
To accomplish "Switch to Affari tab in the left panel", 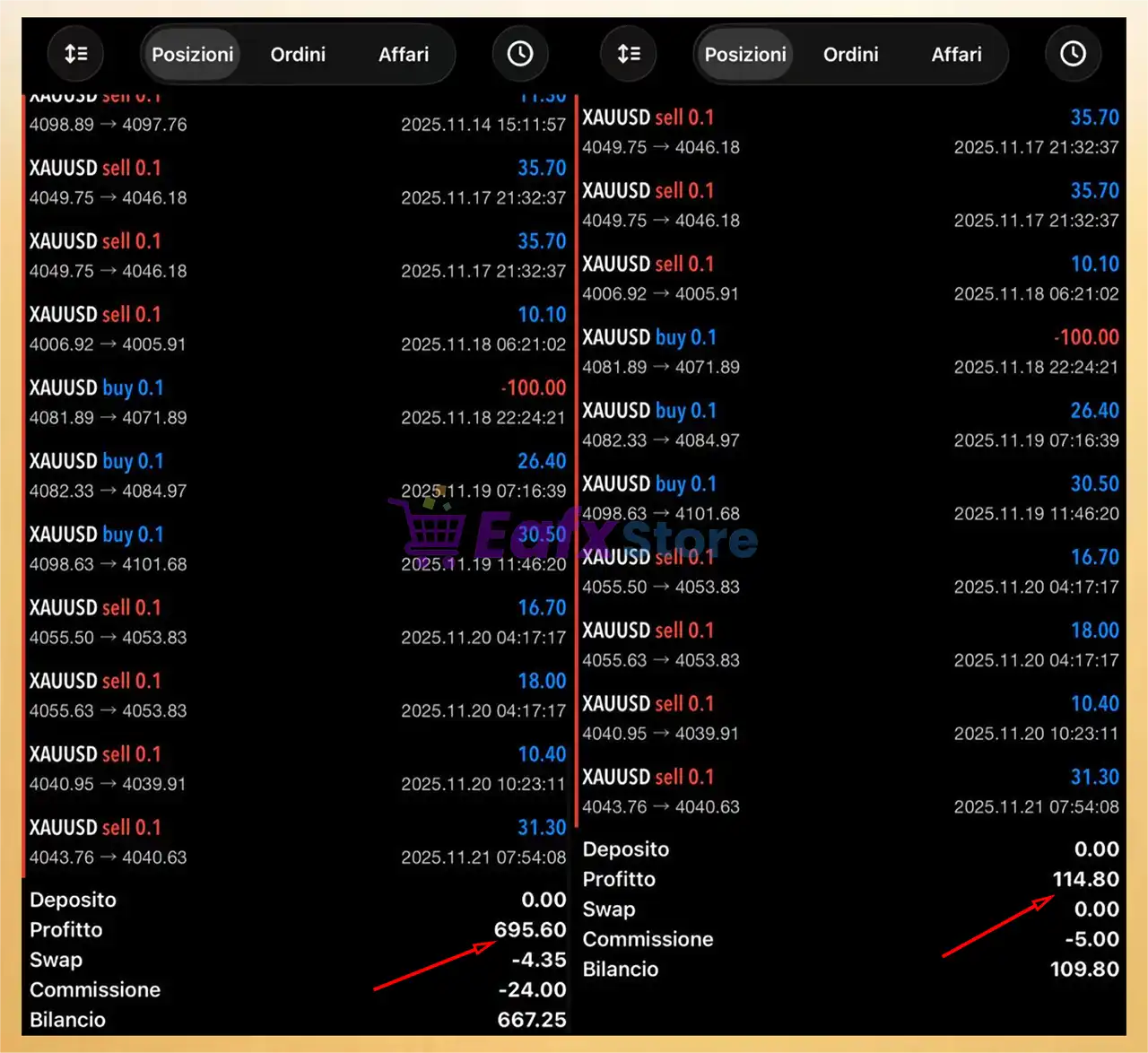I will coord(404,55).
